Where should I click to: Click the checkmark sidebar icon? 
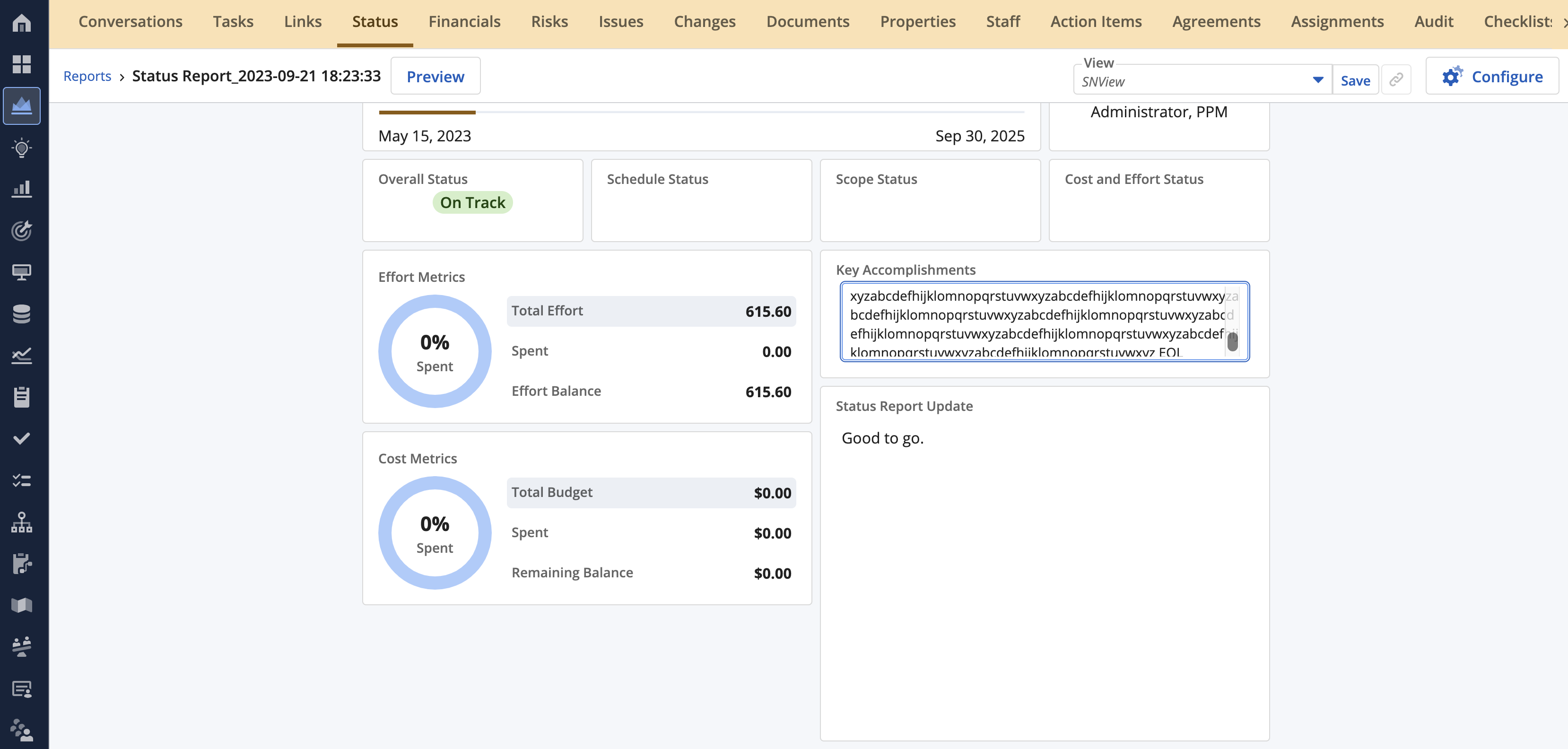[x=22, y=438]
